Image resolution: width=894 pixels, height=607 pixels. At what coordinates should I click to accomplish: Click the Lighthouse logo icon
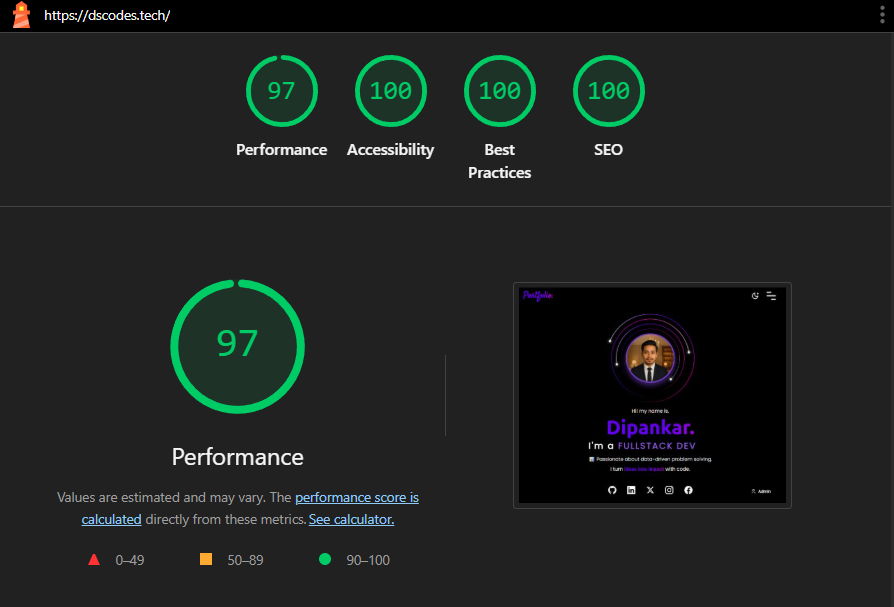[x=21, y=15]
